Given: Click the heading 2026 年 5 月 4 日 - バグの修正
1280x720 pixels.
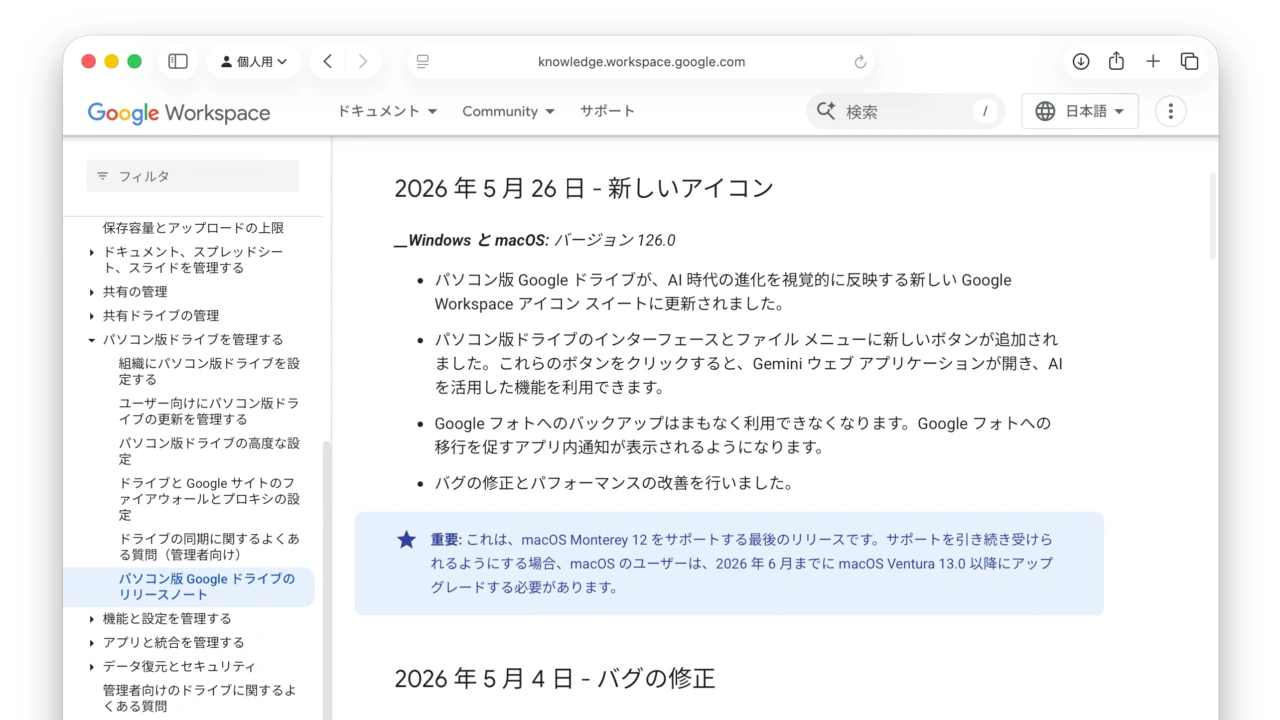Looking at the screenshot, I should click(555, 678).
